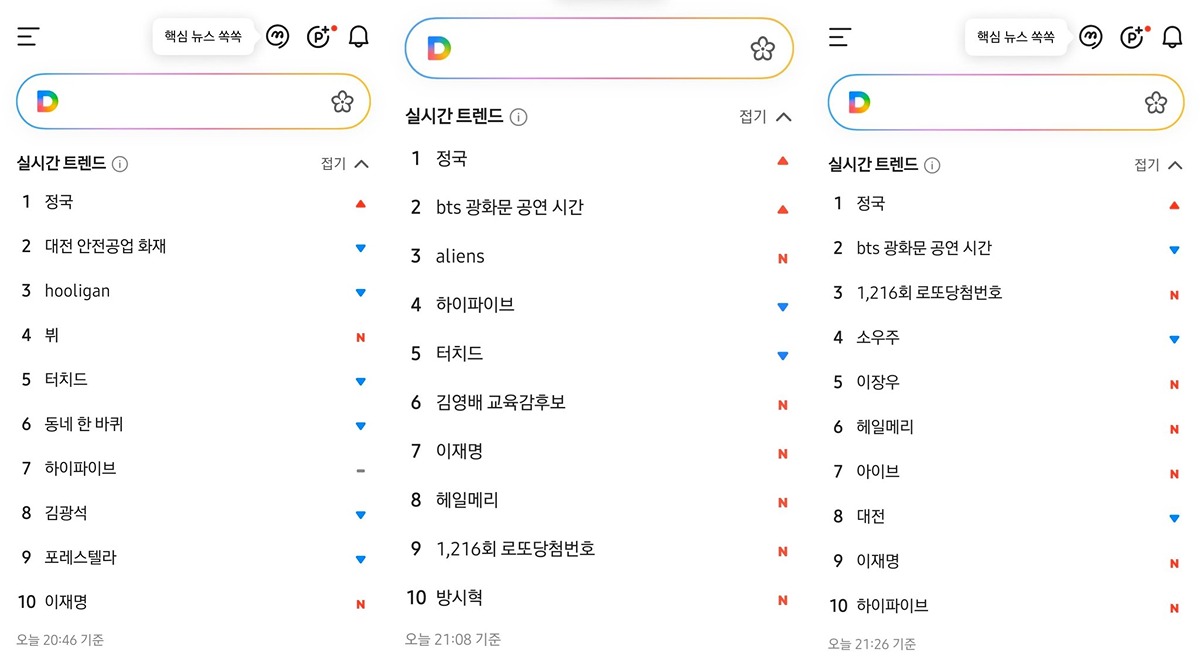Select the '소우주' trending keyword
Viewport: 1200px width, 666px height.
pyautogui.click(x=878, y=337)
